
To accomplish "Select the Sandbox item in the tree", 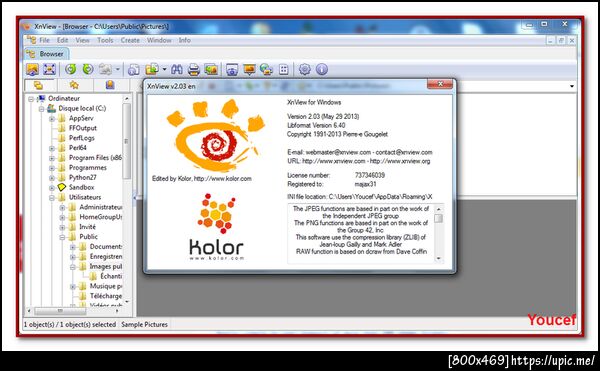I will click(x=81, y=187).
